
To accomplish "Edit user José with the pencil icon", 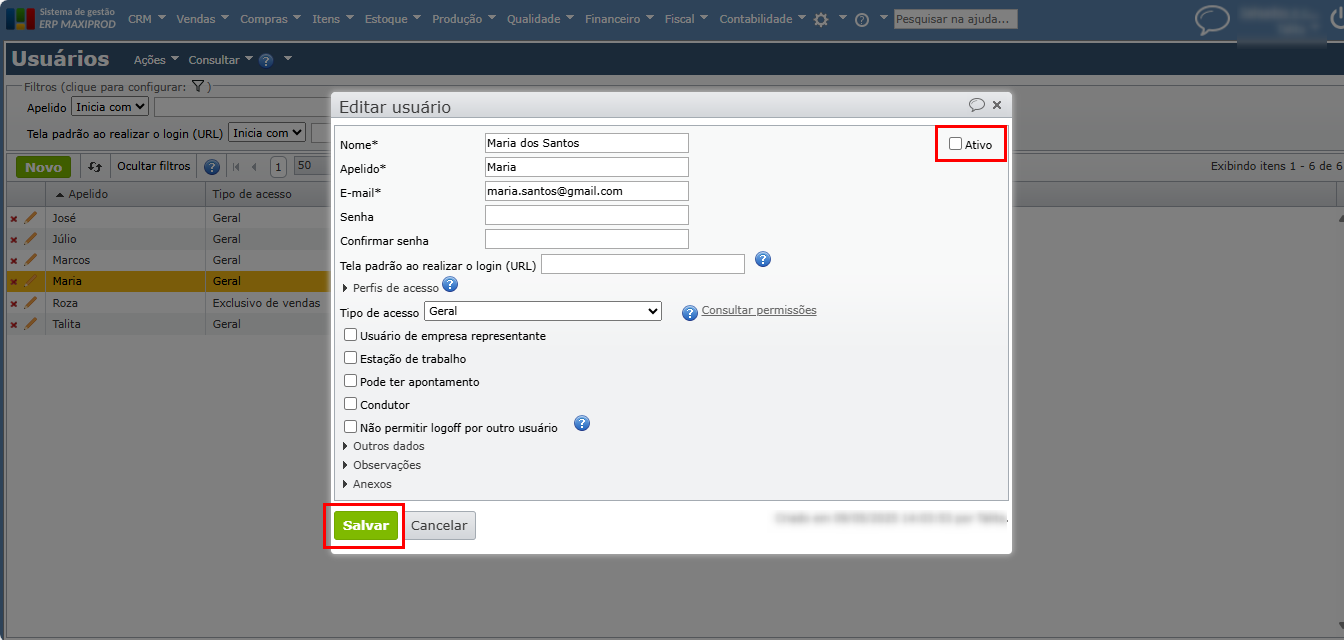I will (x=31, y=217).
